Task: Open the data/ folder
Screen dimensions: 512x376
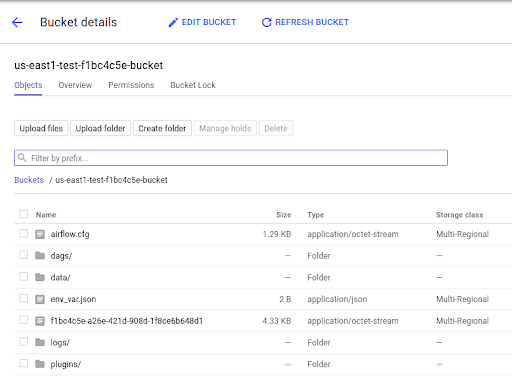Action: pos(60,278)
